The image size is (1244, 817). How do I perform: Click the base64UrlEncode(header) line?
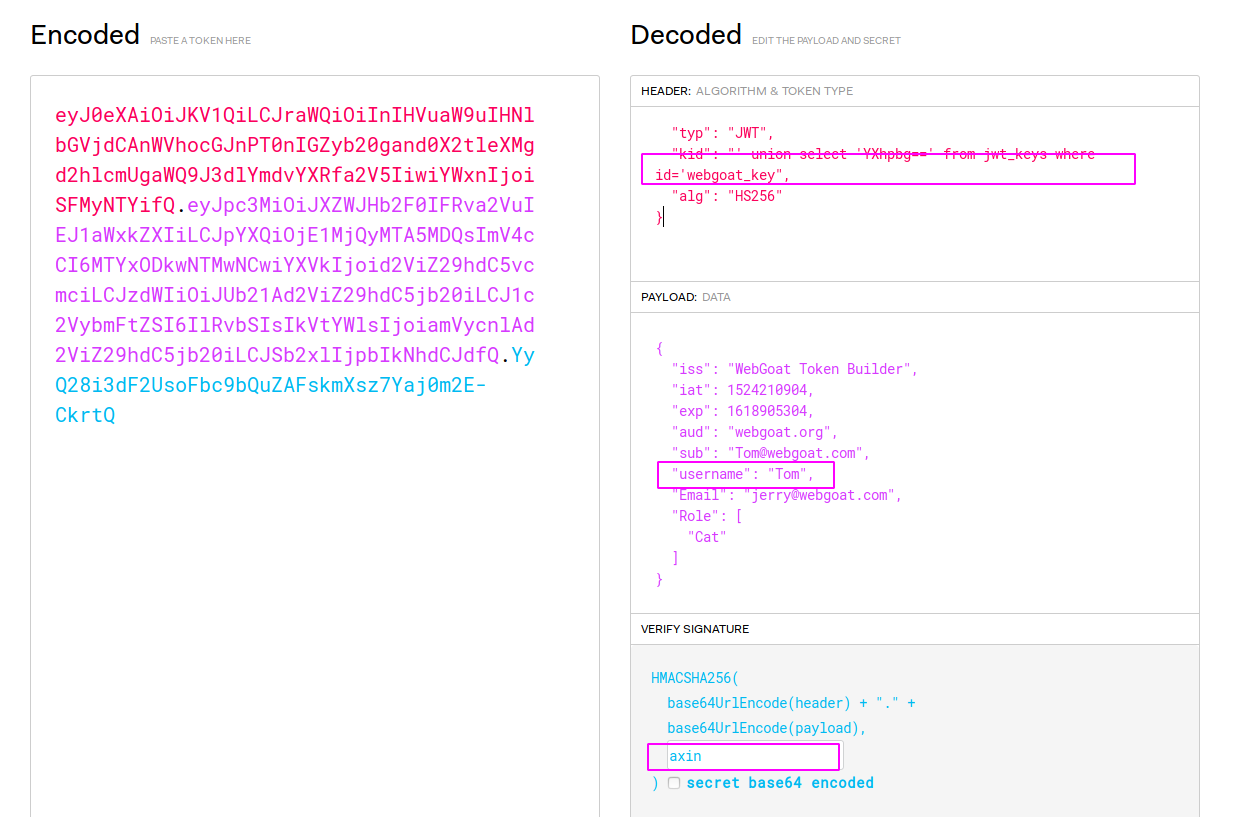click(x=791, y=703)
